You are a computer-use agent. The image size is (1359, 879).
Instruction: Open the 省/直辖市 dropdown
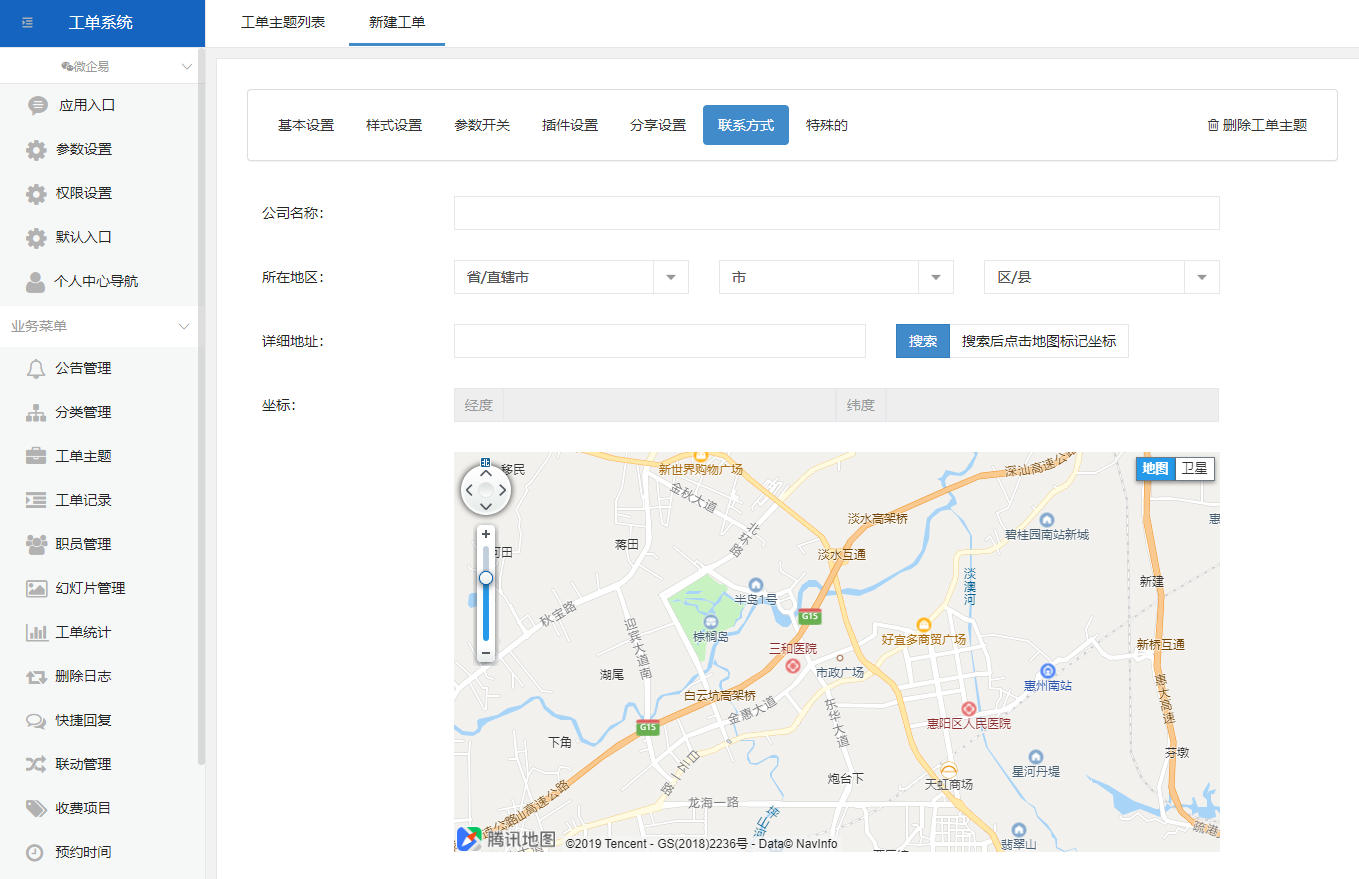click(x=571, y=277)
